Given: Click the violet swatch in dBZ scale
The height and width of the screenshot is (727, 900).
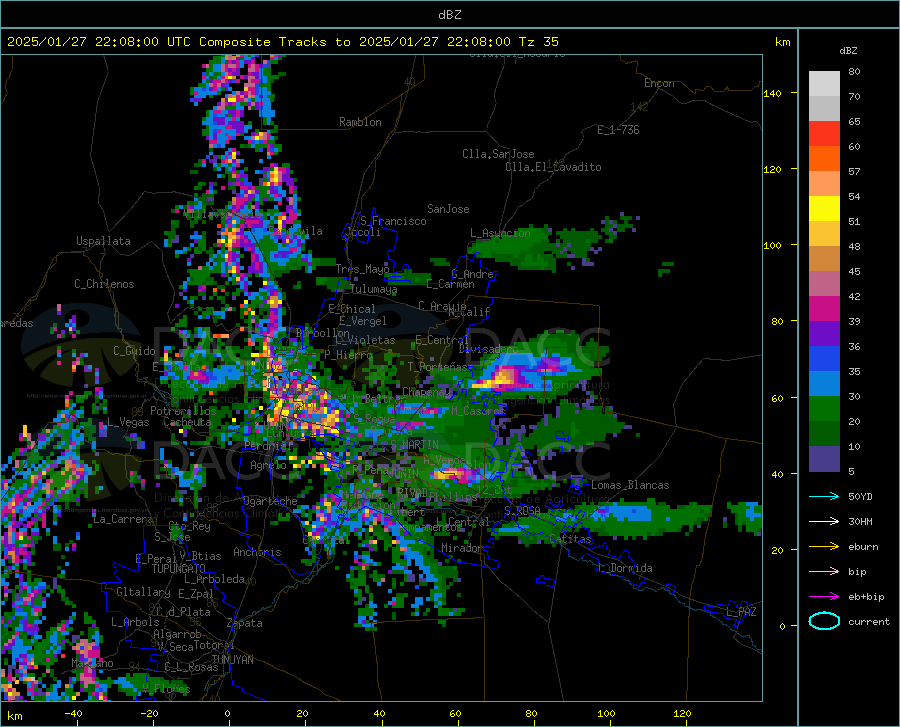Looking at the screenshot, I should tap(824, 334).
